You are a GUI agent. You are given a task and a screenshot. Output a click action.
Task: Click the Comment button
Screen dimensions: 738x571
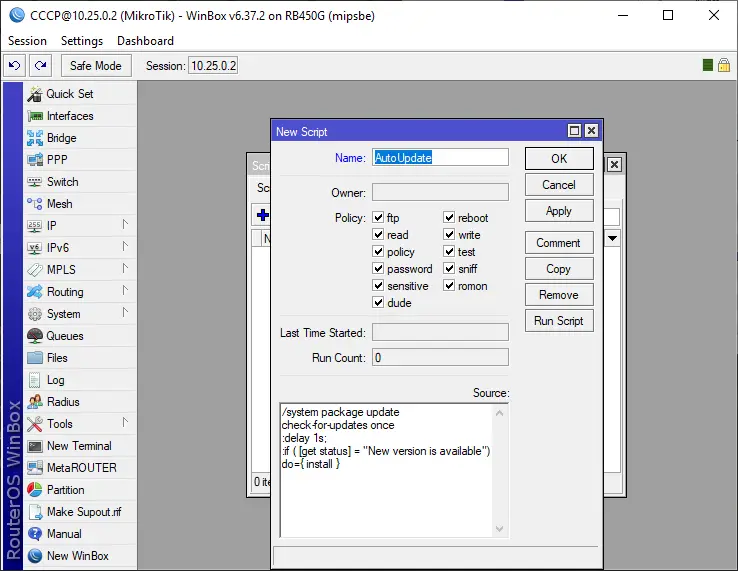click(559, 243)
